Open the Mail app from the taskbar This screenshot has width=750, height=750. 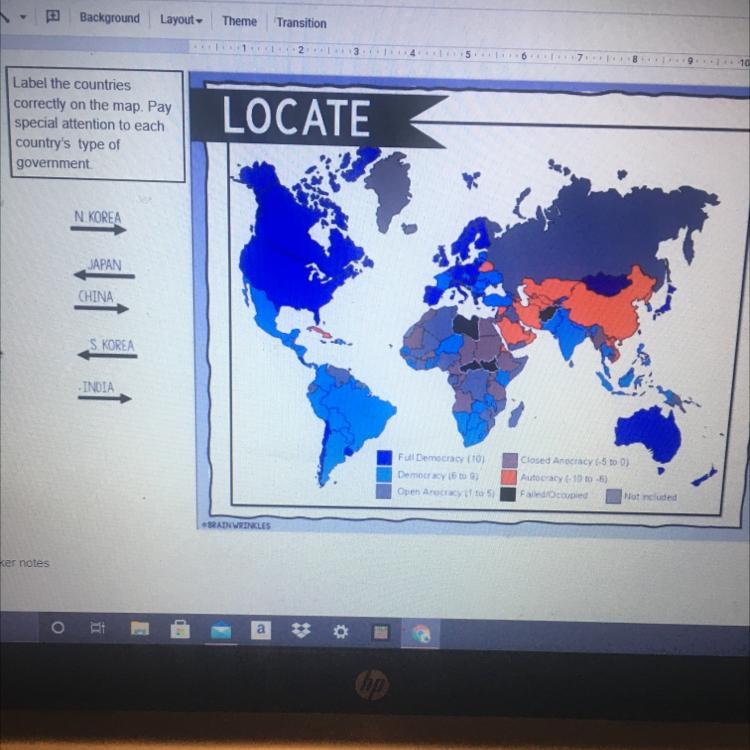tap(221, 631)
